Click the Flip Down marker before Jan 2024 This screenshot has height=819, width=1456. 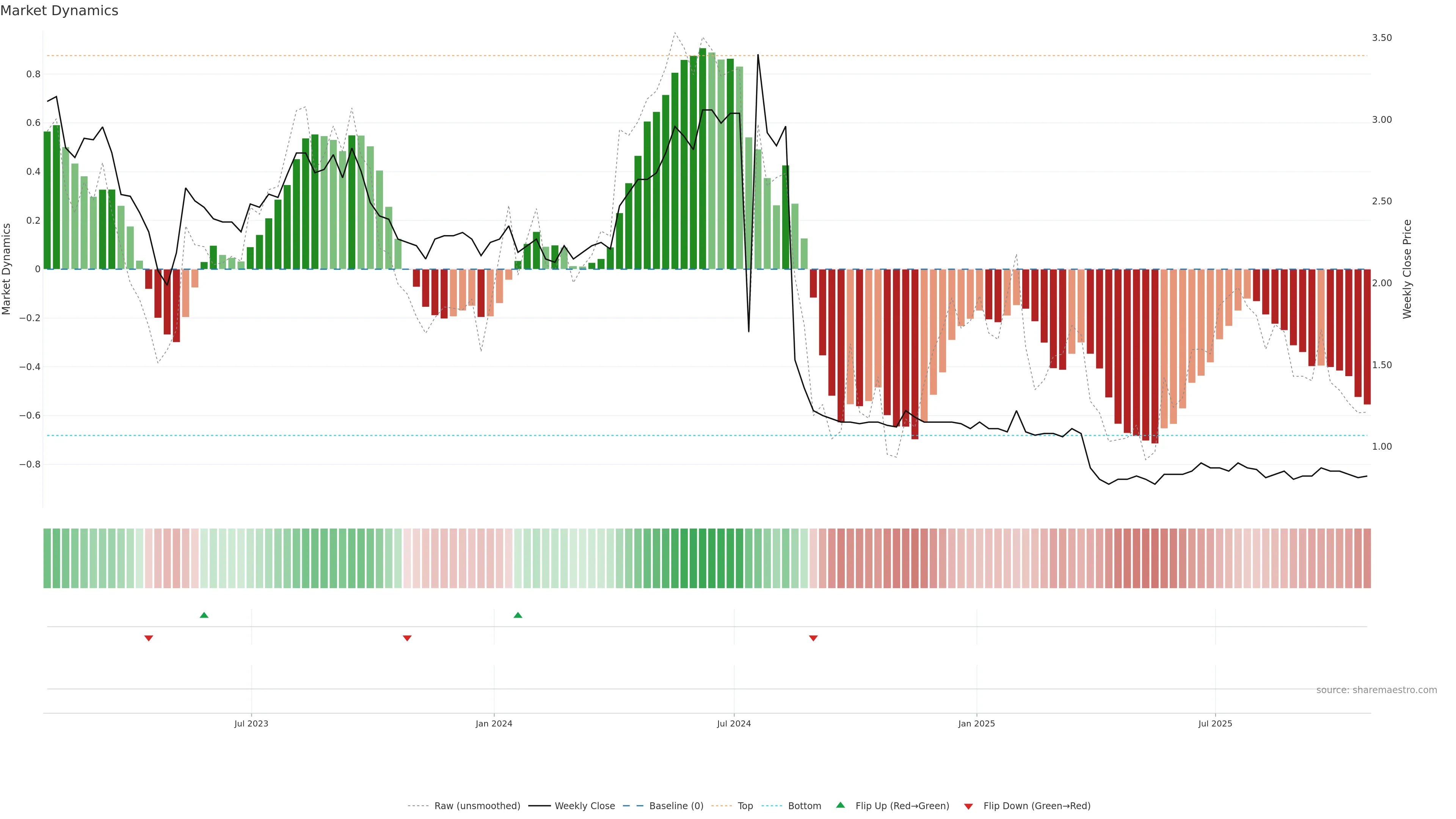click(407, 638)
